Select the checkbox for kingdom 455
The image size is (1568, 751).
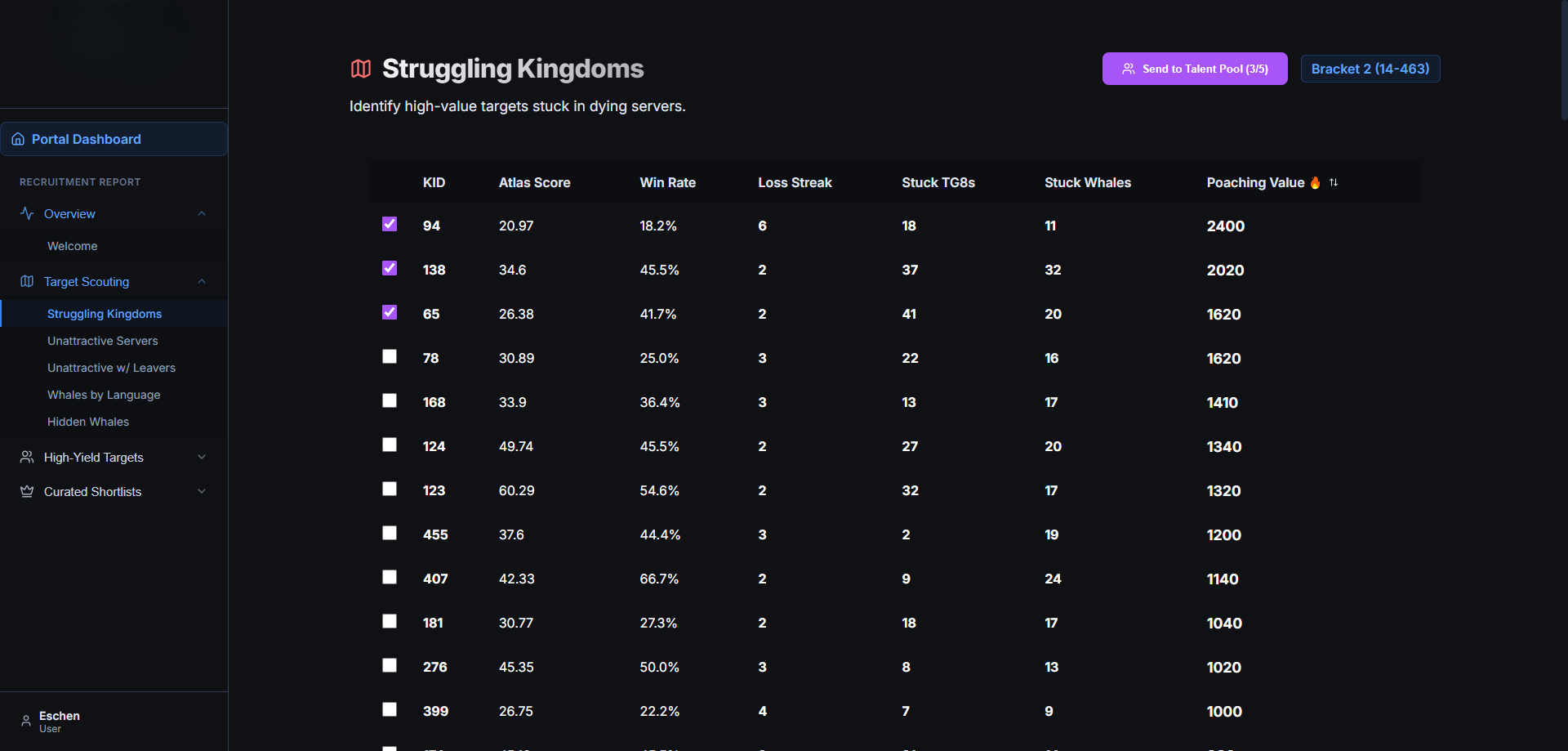point(390,533)
